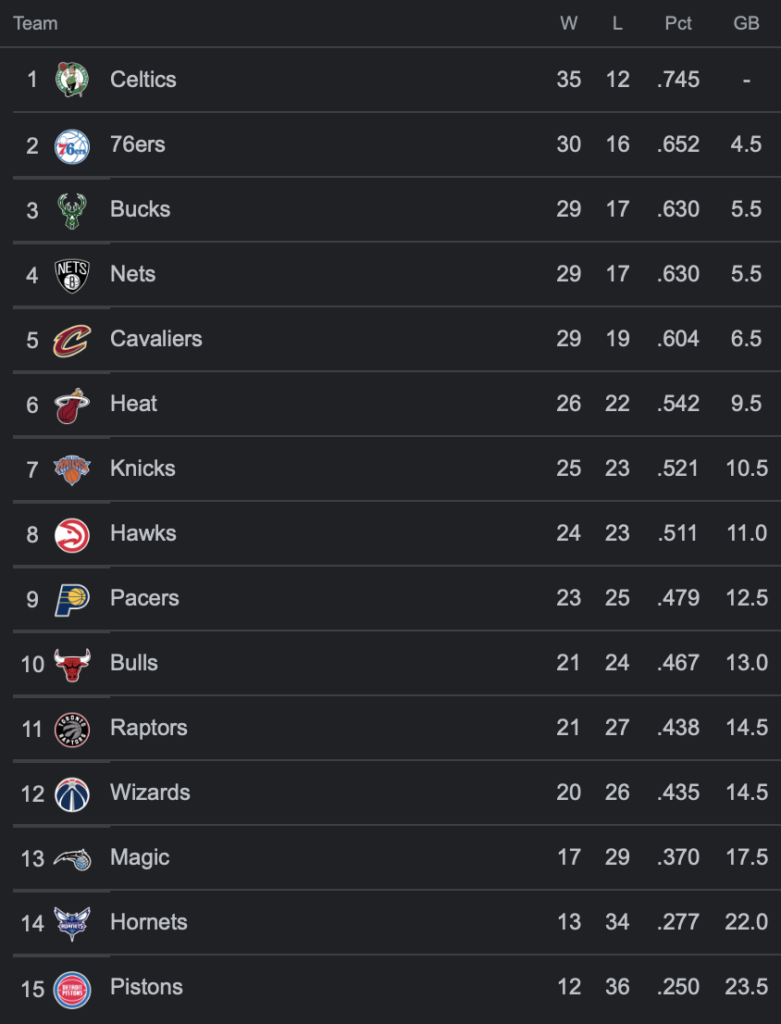Open the Hornets team name link
This screenshot has width=781, height=1024.
click(149, 922)
